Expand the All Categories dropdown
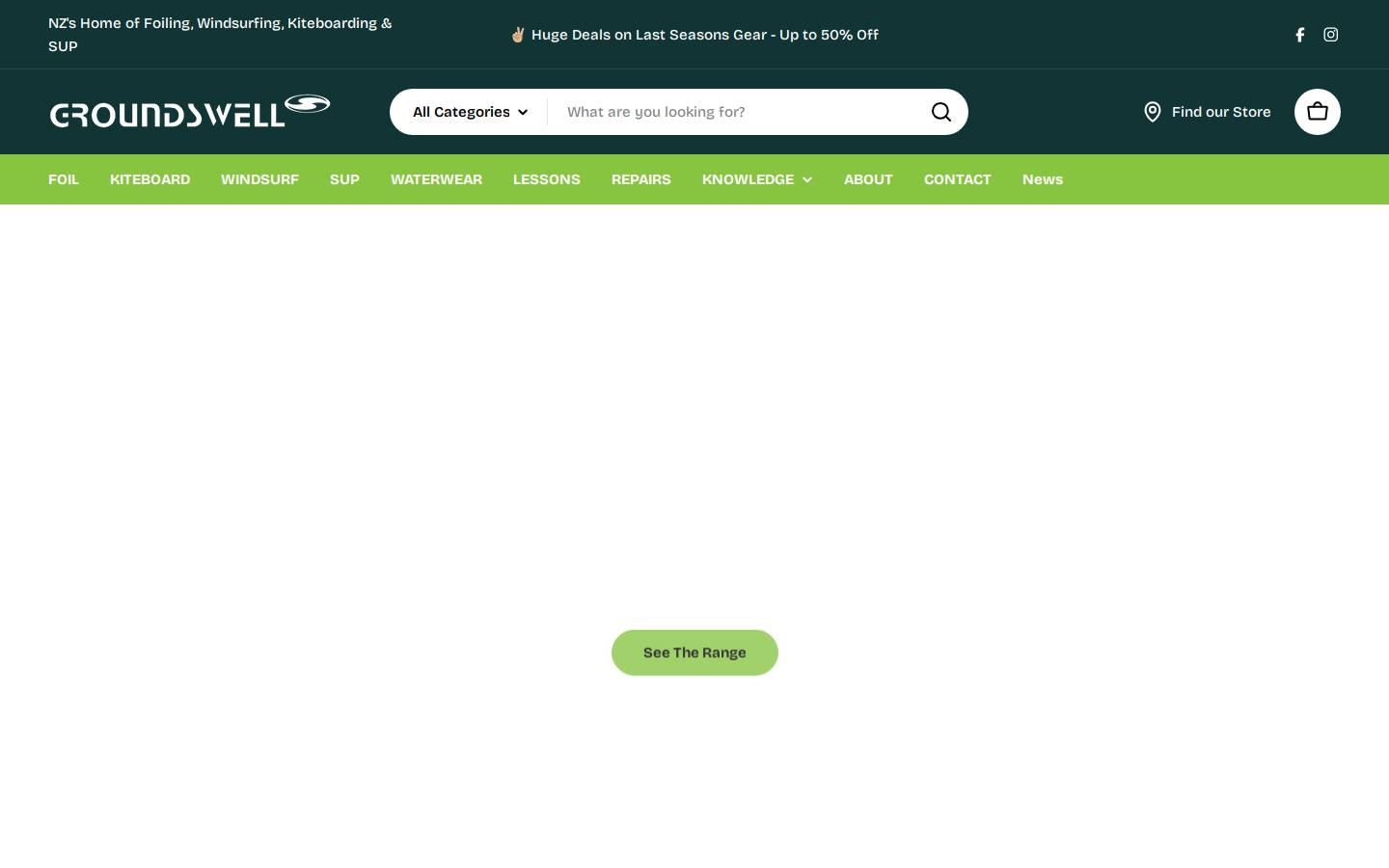Image resolution: width=1389 pixels, height=868 pixels. pyautogui.click(x=470, y=112)
